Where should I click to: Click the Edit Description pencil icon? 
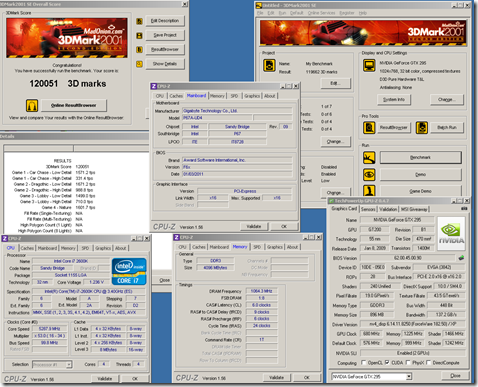tap(139, 21)
